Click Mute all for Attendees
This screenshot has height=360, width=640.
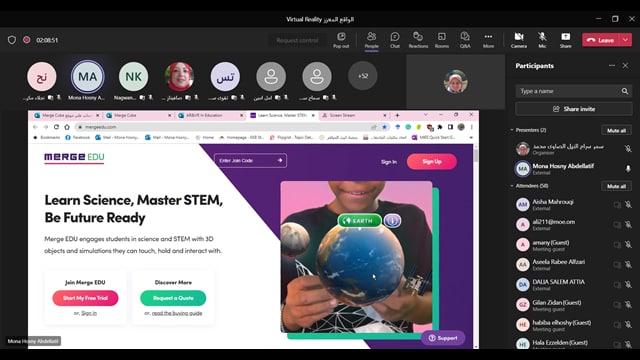(616, 186)
